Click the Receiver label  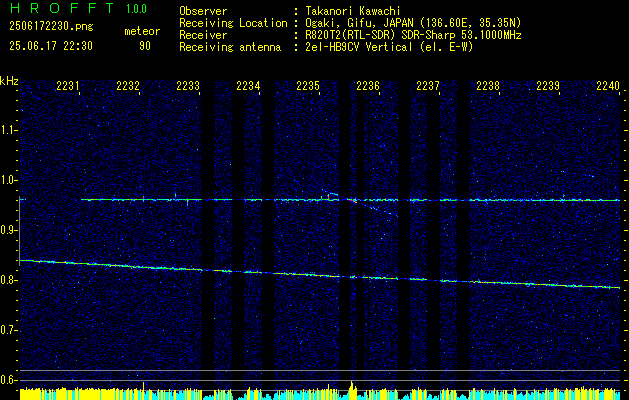[203, 35]
